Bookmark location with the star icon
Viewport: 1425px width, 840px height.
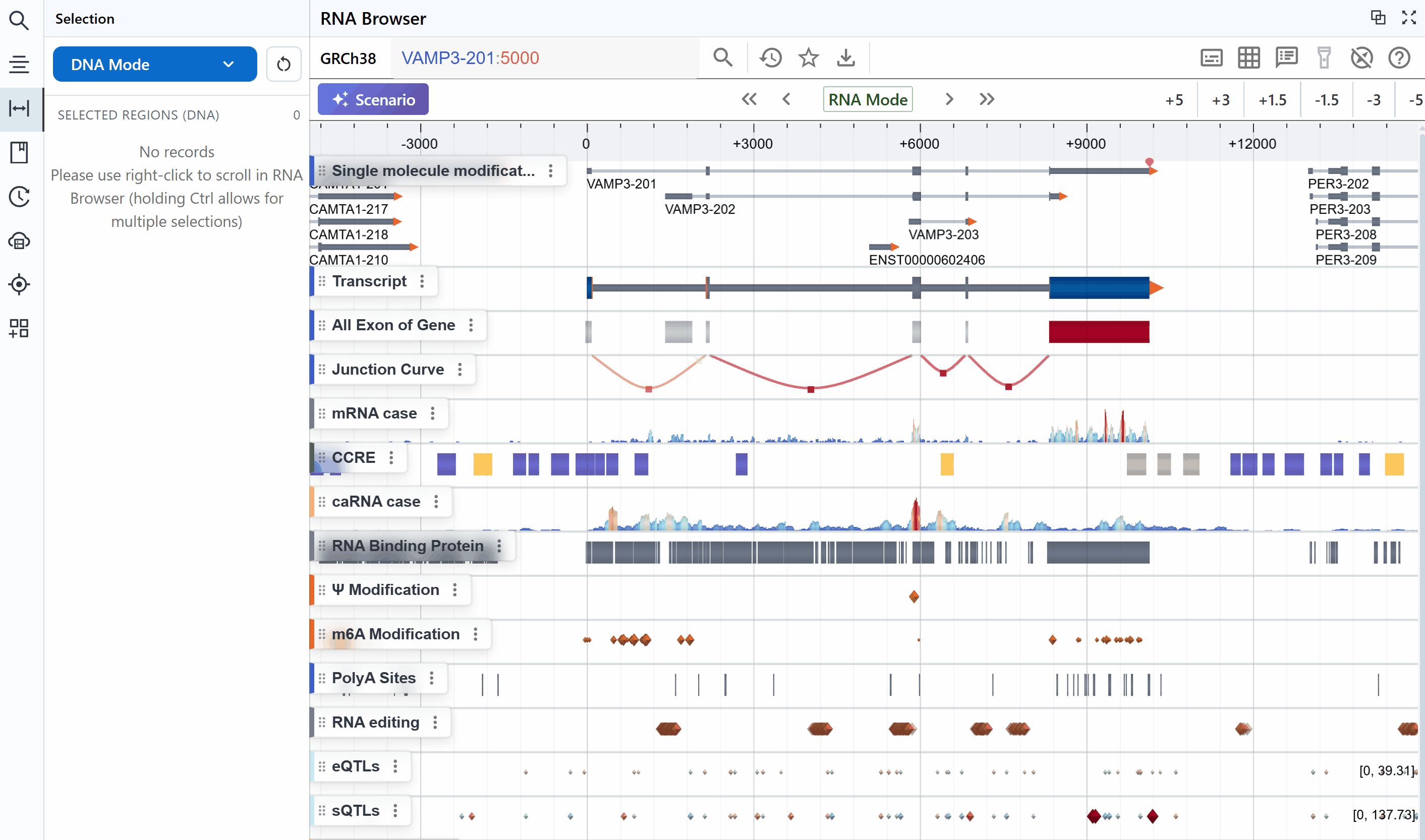tap(808, 58)
